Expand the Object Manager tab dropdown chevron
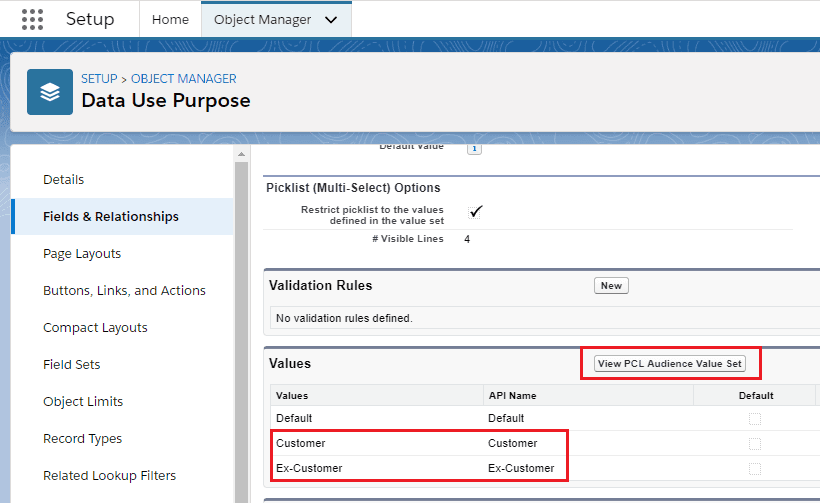Viewport: 821px width, 503px height. click(x=332, y=19)
